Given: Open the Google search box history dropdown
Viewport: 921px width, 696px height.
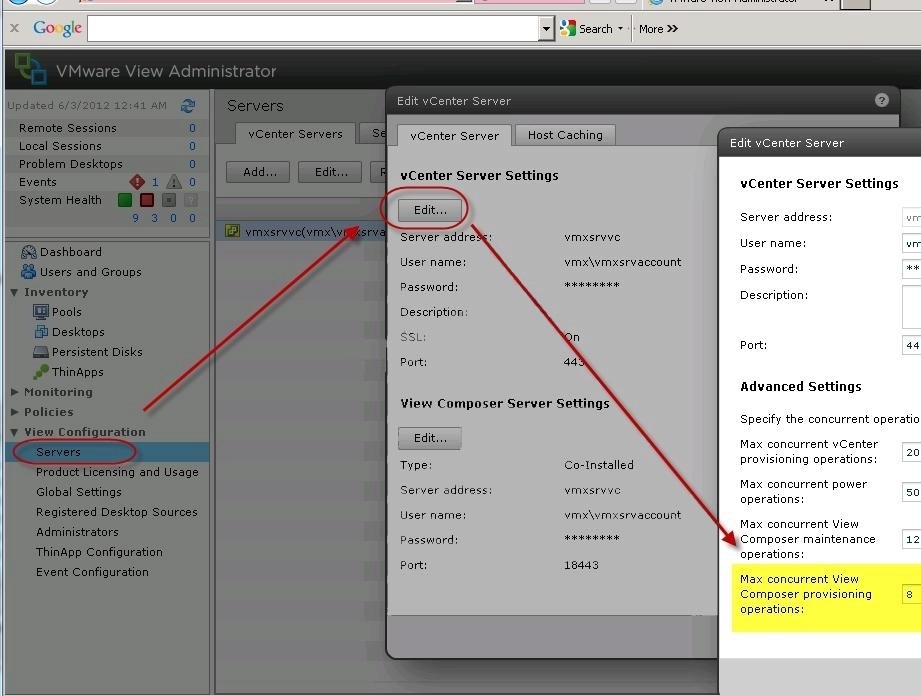Looking at the screenshot, I should coord(546,28).
